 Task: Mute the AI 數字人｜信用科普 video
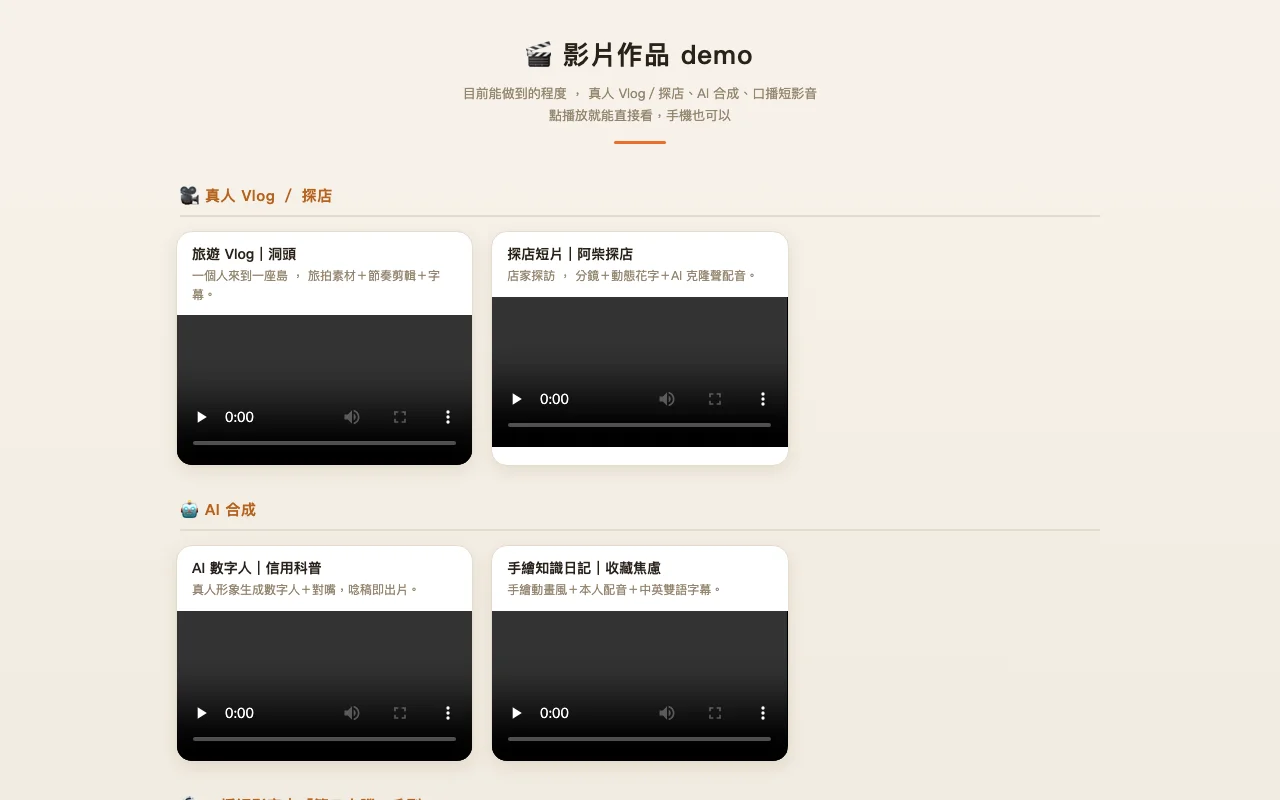click(352, 713)
